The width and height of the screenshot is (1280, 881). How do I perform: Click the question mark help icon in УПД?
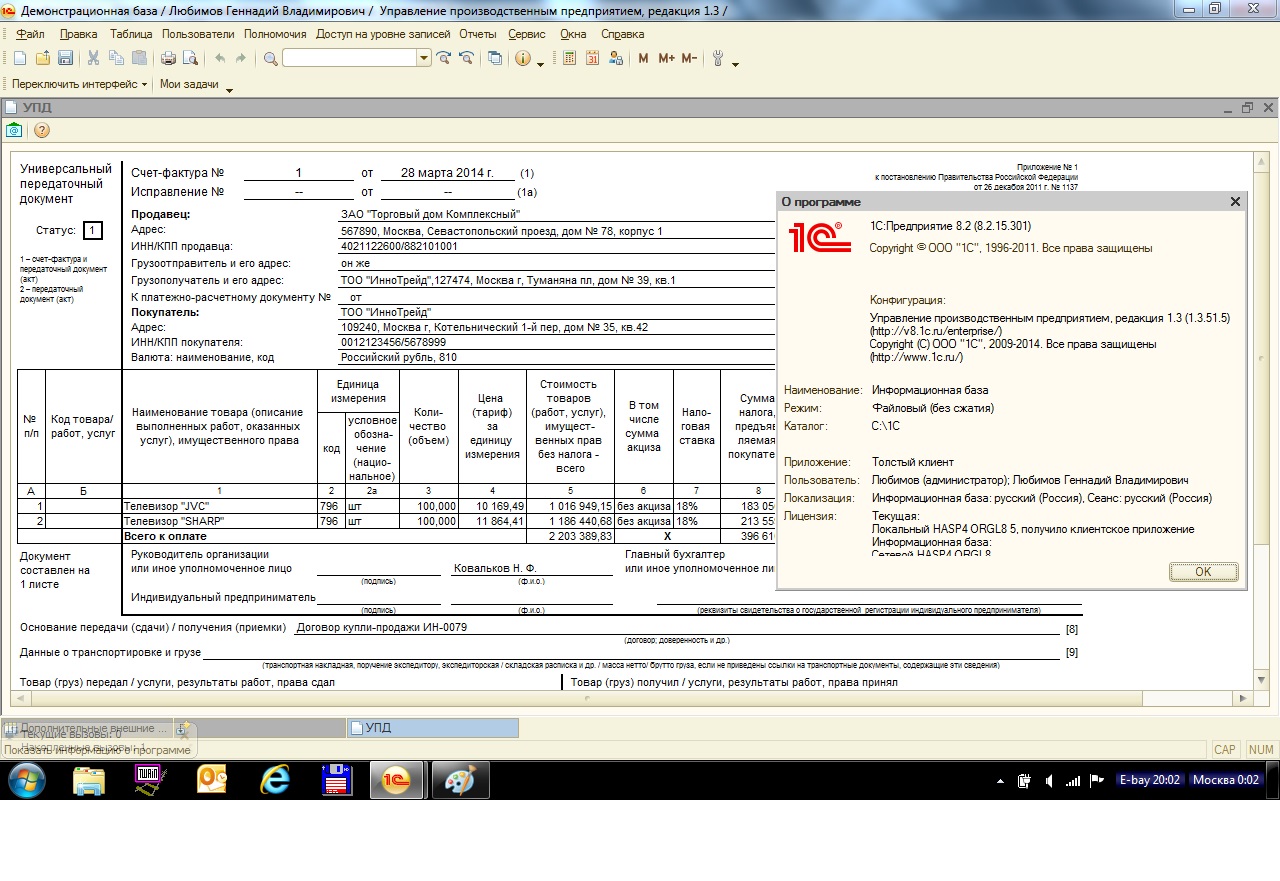41,130
